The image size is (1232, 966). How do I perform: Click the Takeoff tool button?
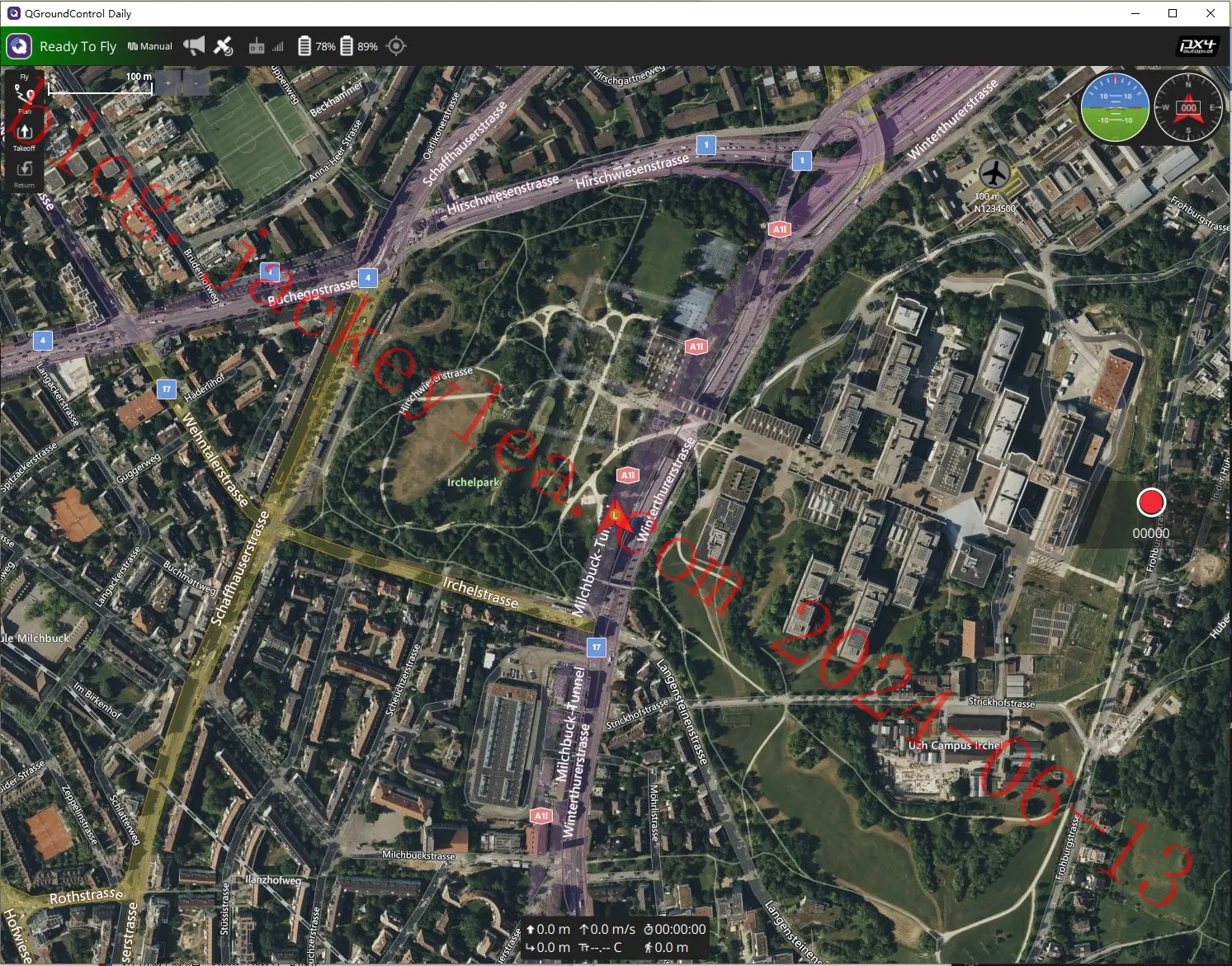(24, 135)
